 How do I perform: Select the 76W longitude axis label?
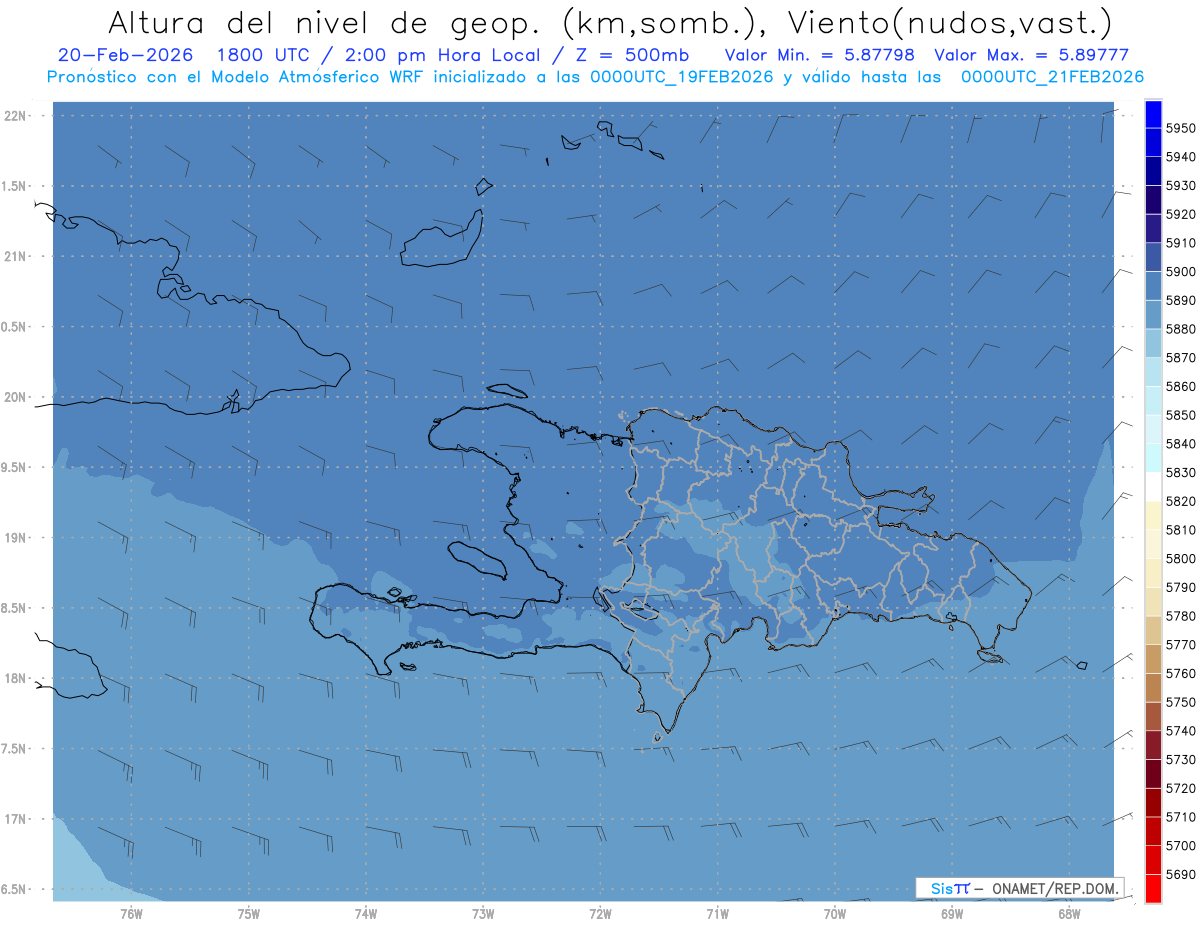(131, 913)
